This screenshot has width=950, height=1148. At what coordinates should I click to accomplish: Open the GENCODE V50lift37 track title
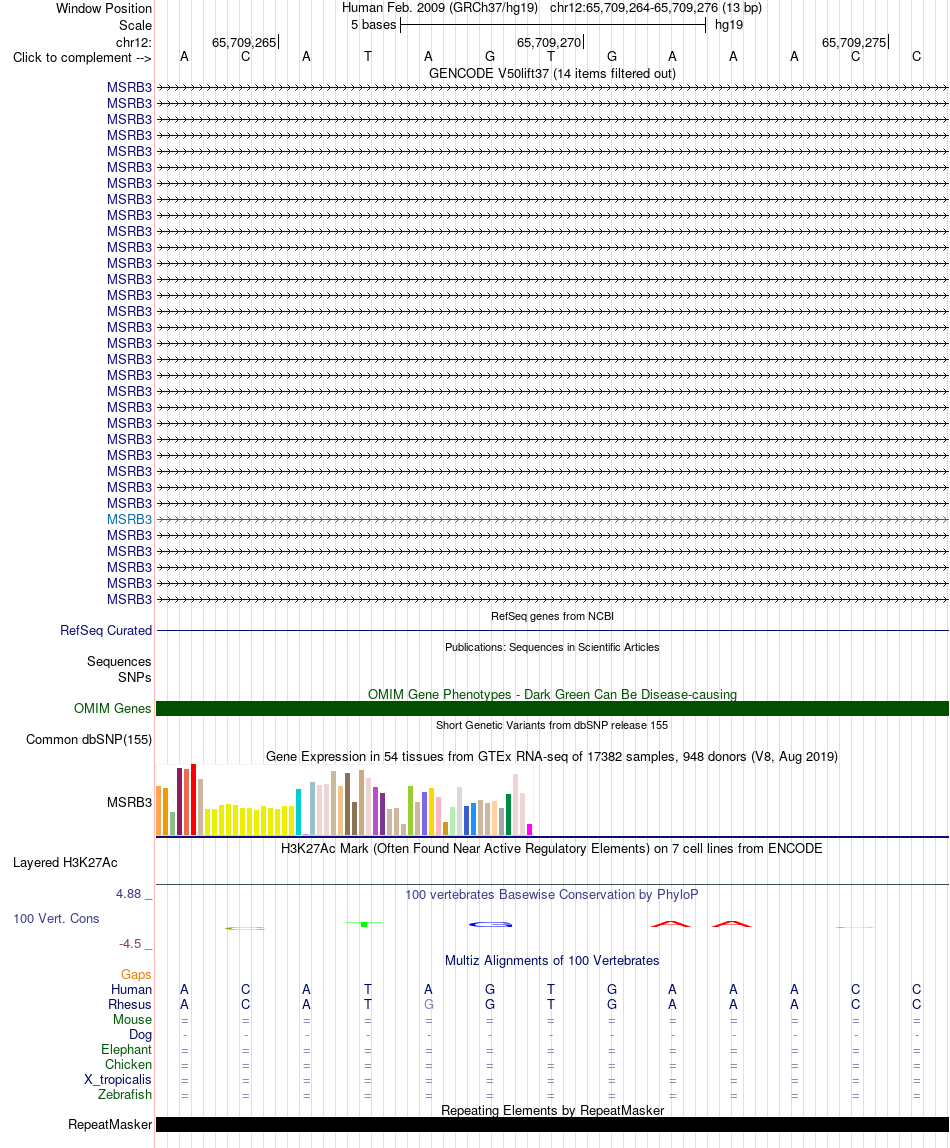552,73
